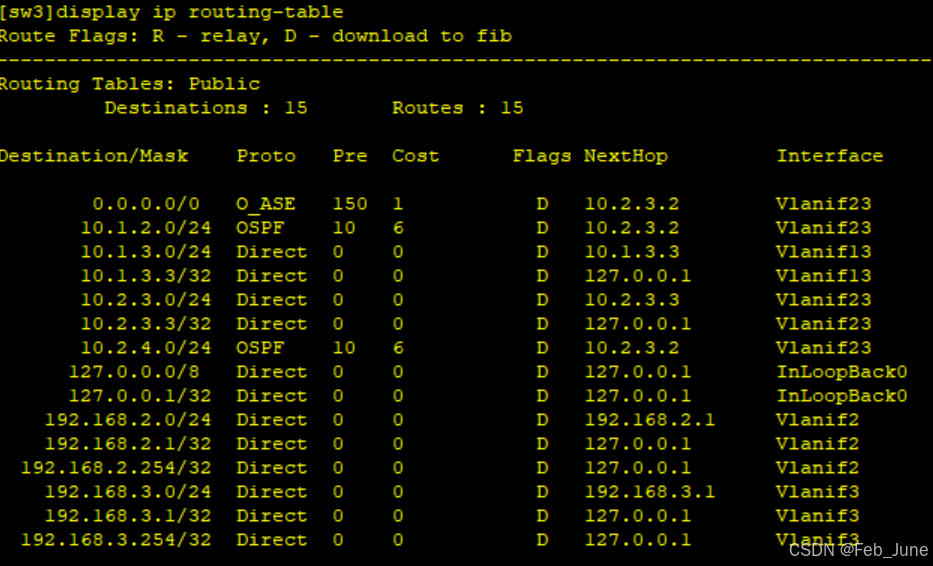Click the 'Cost' column header
This screenshot has height=566, width=933.
415,156
